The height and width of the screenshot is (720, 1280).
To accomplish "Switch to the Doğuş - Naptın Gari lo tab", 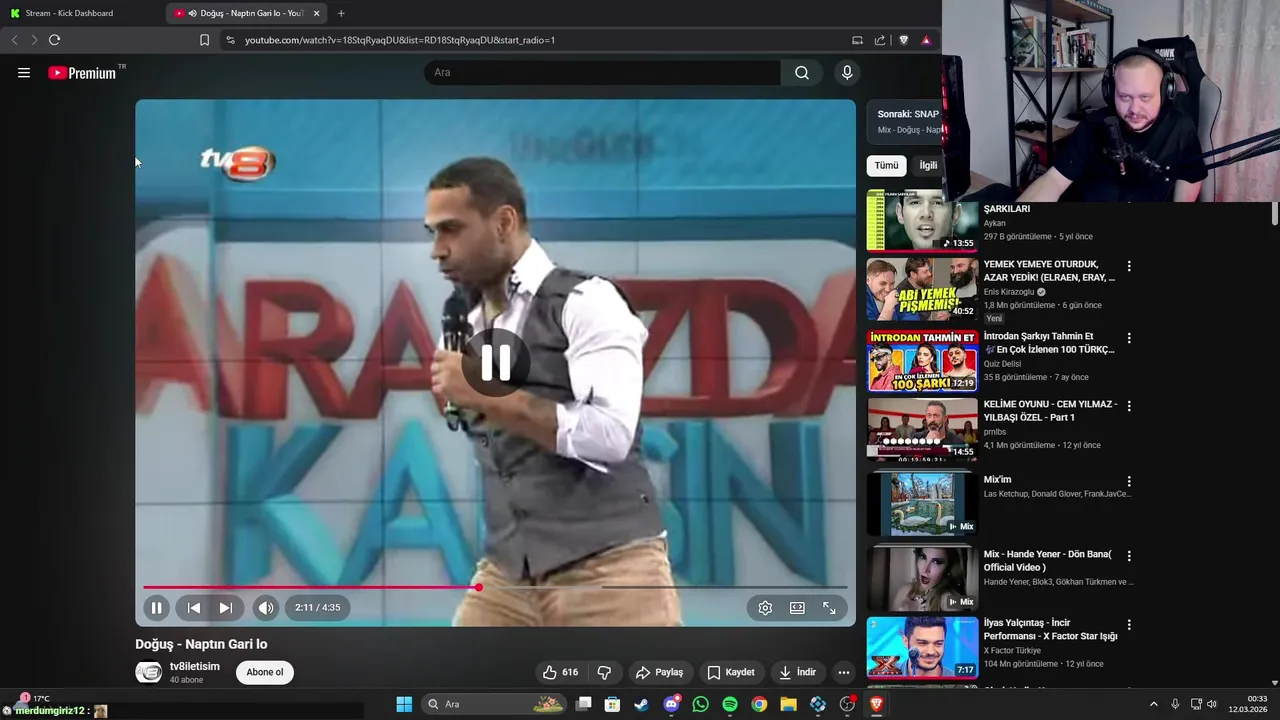I will click(x=246, y=13).
